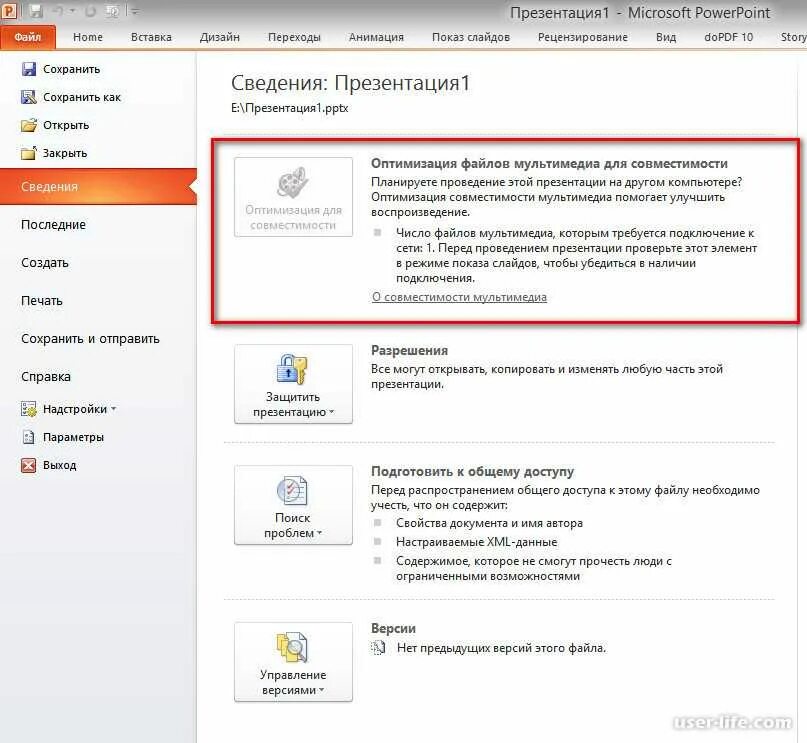Click the Сохранить как icon in sidebar

click(29, 97)
